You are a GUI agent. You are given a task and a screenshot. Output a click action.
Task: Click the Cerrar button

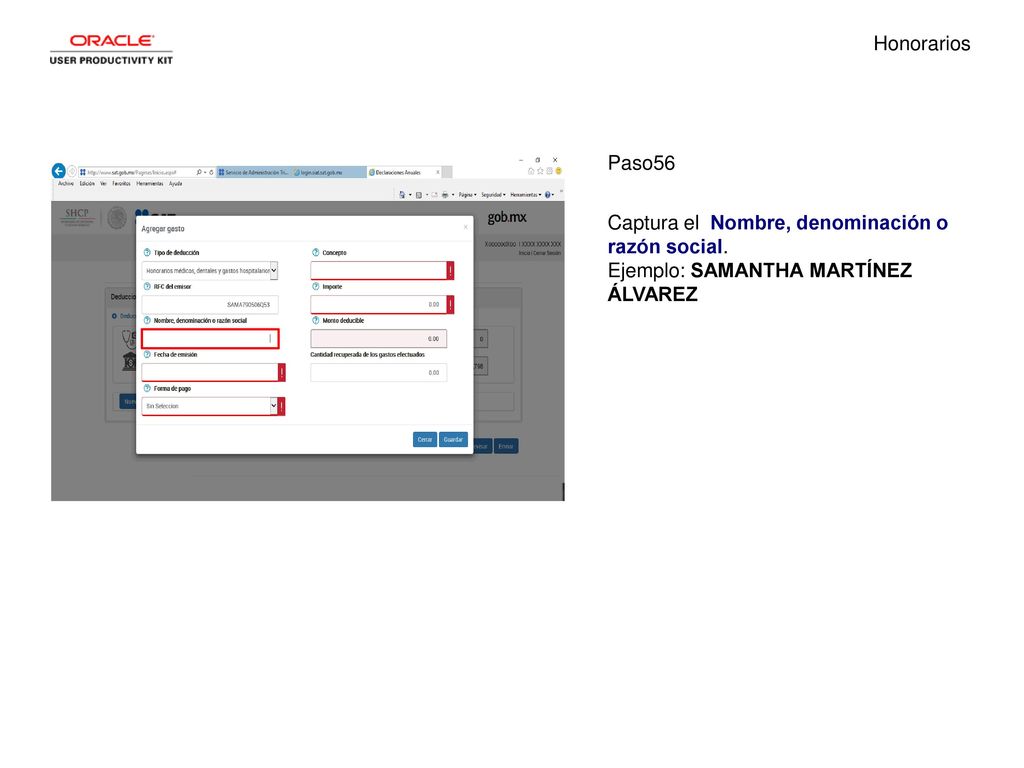tap(424, 440)
